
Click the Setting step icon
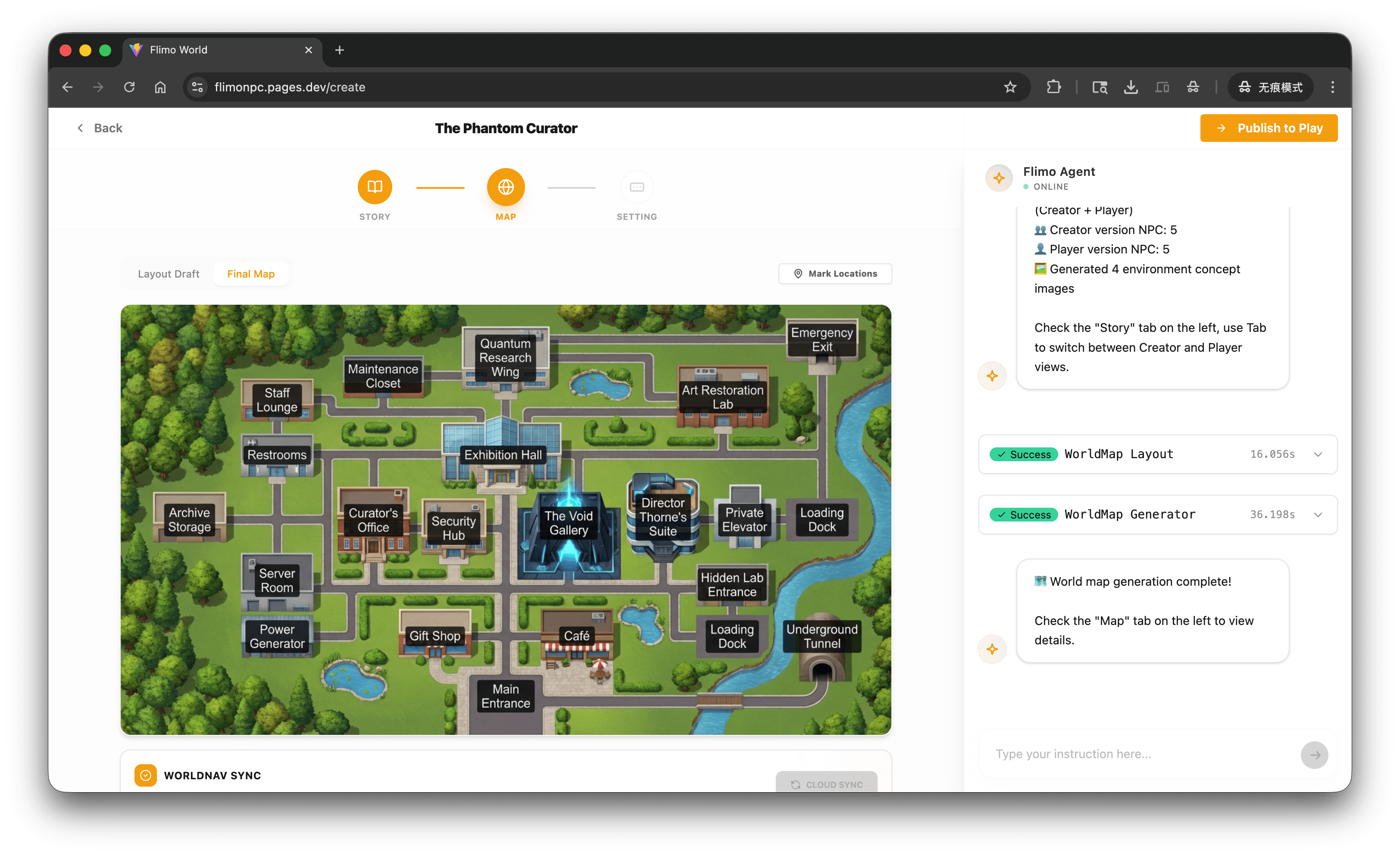click(x=636, y=187)
